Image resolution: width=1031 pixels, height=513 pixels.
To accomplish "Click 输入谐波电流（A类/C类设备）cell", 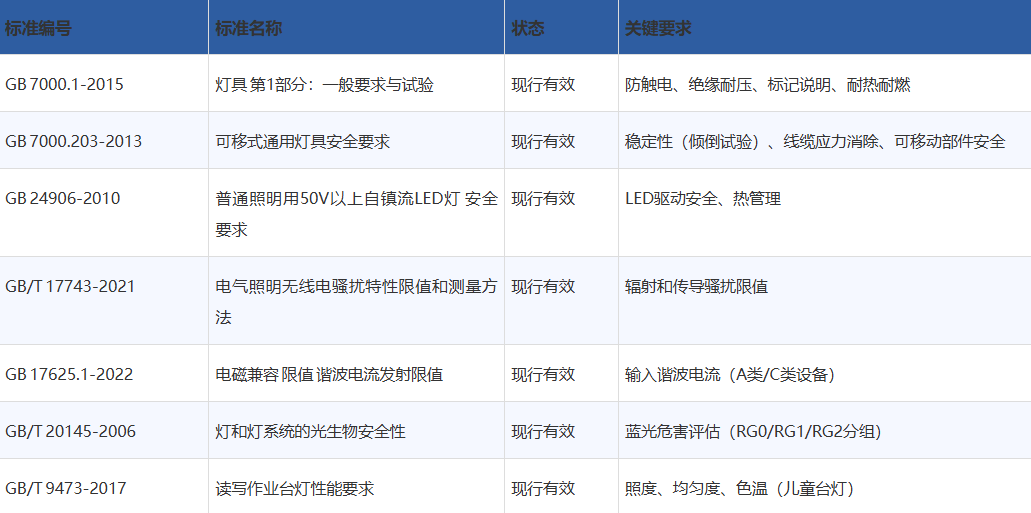I will pos(825,374).
